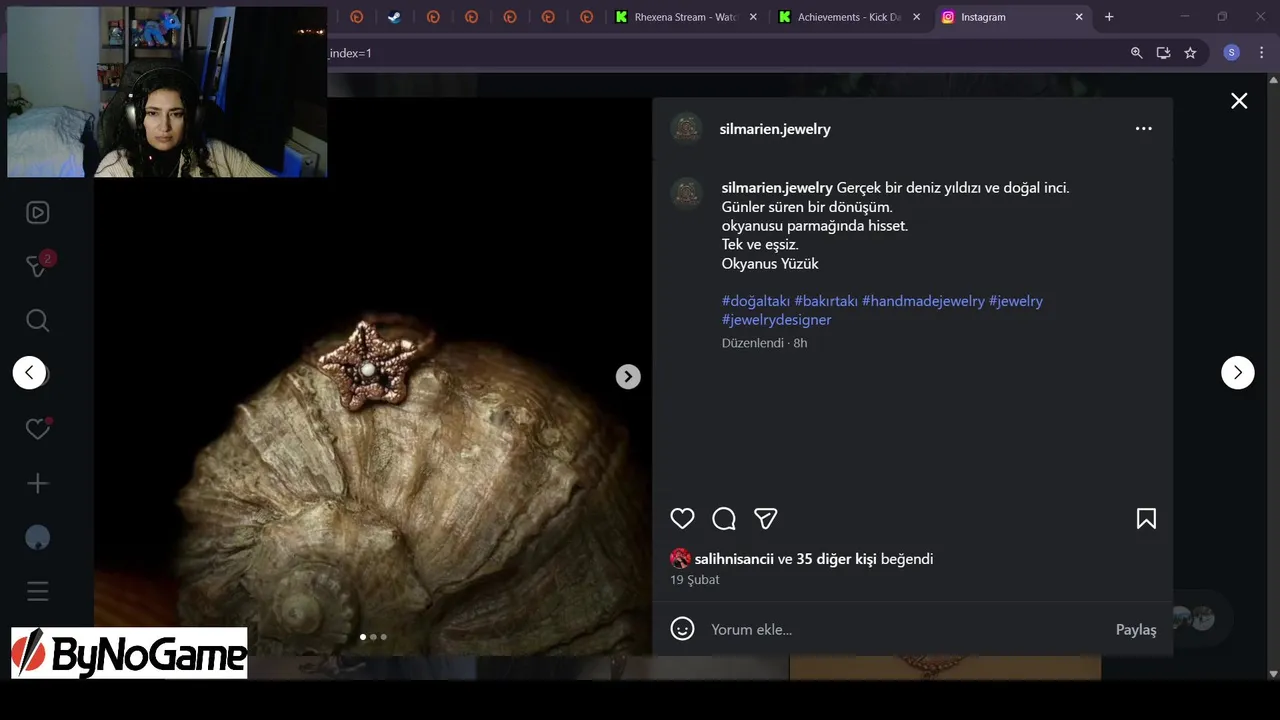This screenshot has width=1280, height=720.
Task: Click the 19 Şubat post date
Action: [694, 580]
